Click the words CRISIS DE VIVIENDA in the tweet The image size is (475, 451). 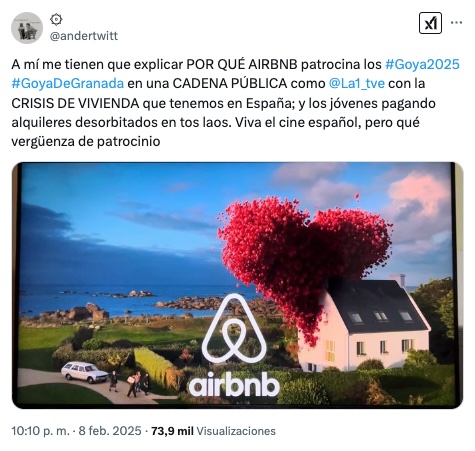coord(75,103)
